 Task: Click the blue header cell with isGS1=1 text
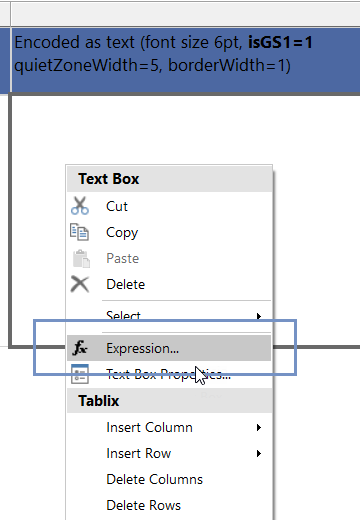click(186, 60)
